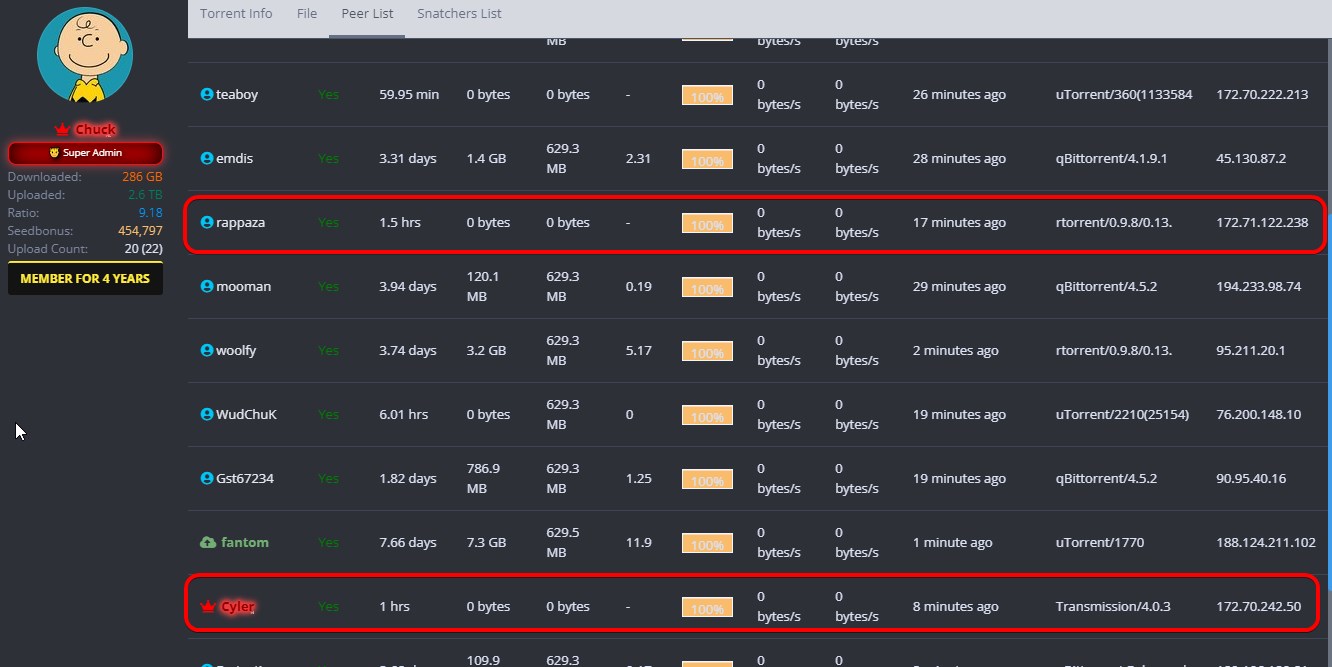Open woolfy's profile link
The width and height of the screenshot is (1332, 667).
pyautogui.click(x=237, y=350)
